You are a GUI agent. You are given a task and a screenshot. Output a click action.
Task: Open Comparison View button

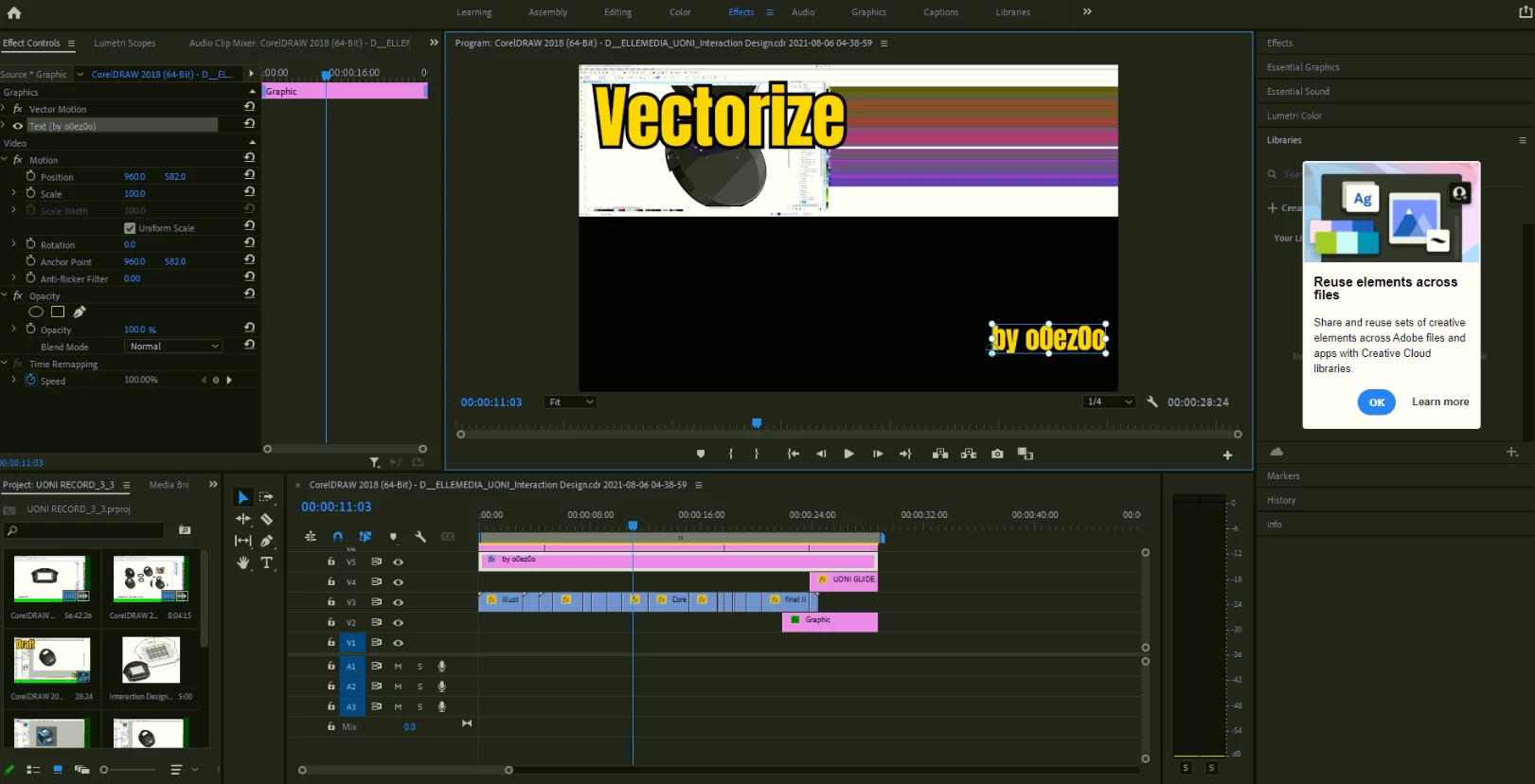click(x=1026, y=454)
